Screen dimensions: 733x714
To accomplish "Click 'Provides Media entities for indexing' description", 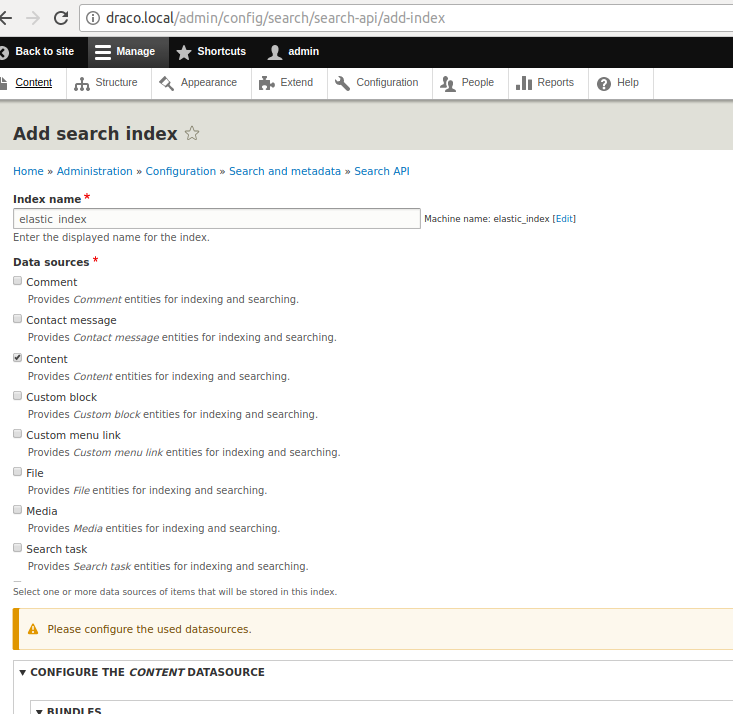I will 154,528.
